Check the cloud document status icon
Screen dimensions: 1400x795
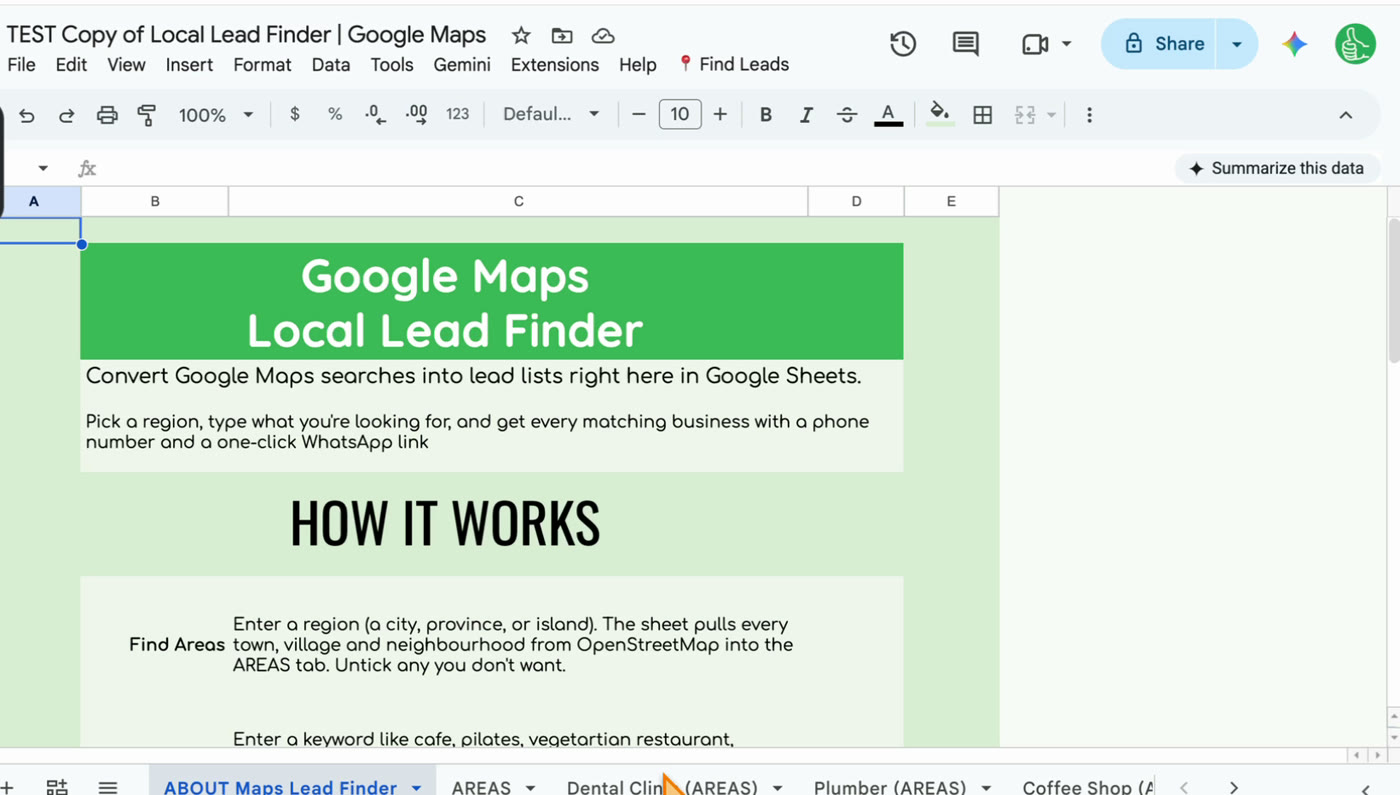(603, 36)
